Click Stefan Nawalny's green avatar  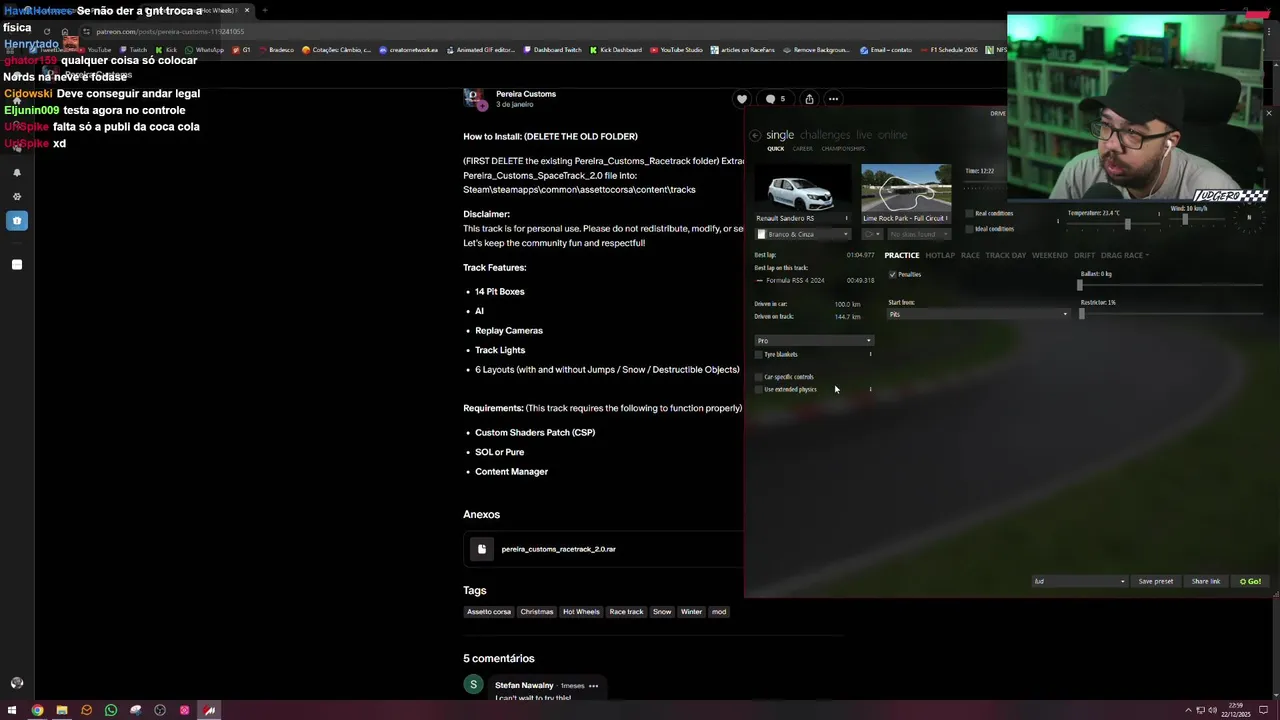(473, 685)
